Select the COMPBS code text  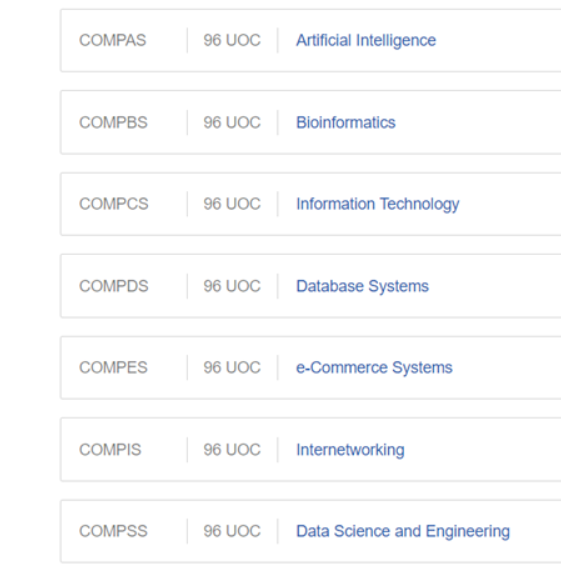coord(113,122)
